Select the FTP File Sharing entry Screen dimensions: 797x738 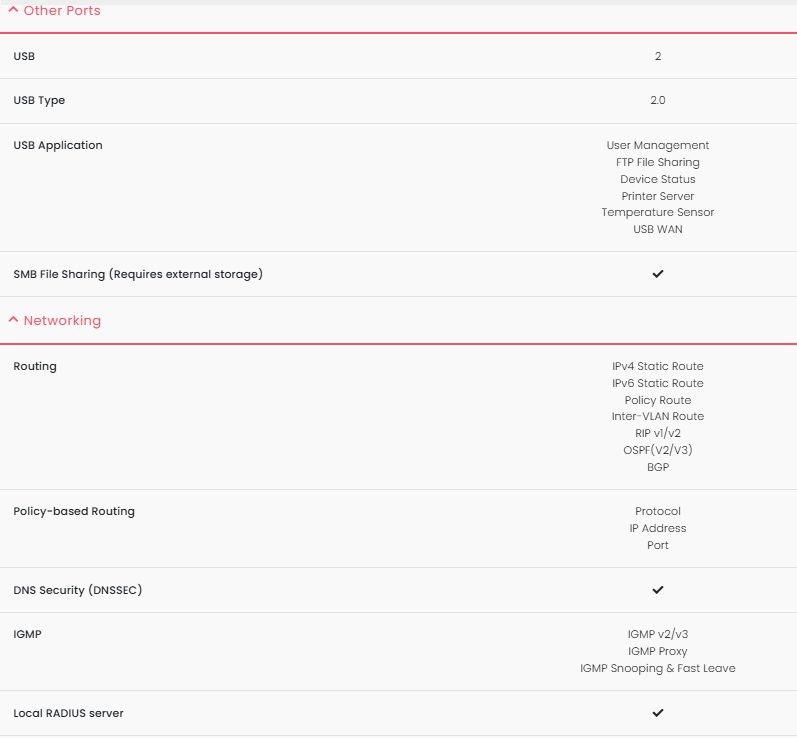[x=658, y=162]
